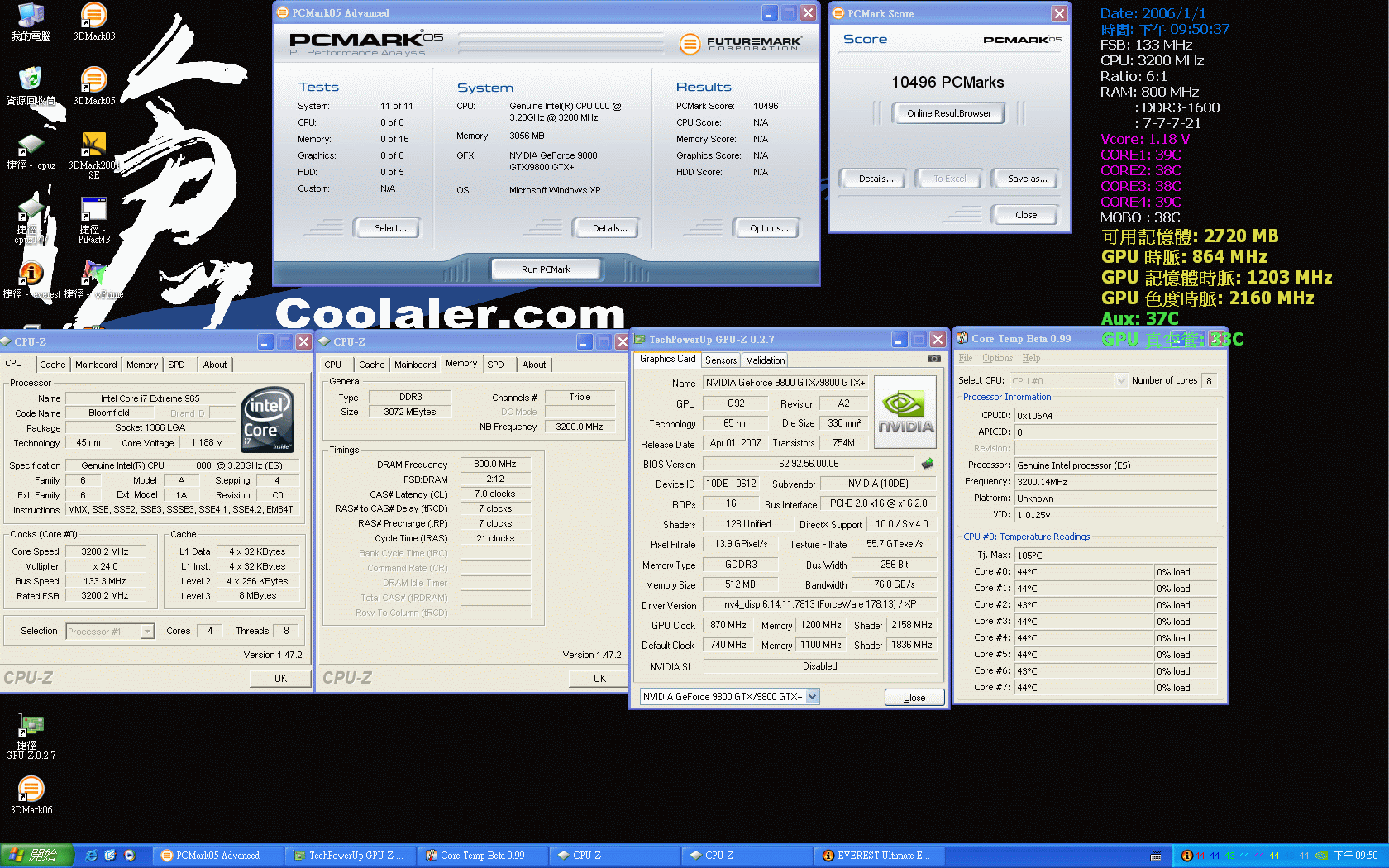The height and width of the screenshot is (868, 1389).
Task: Switch to the CPU tab in the right CPU-Z window
Action: pos(333,365)
